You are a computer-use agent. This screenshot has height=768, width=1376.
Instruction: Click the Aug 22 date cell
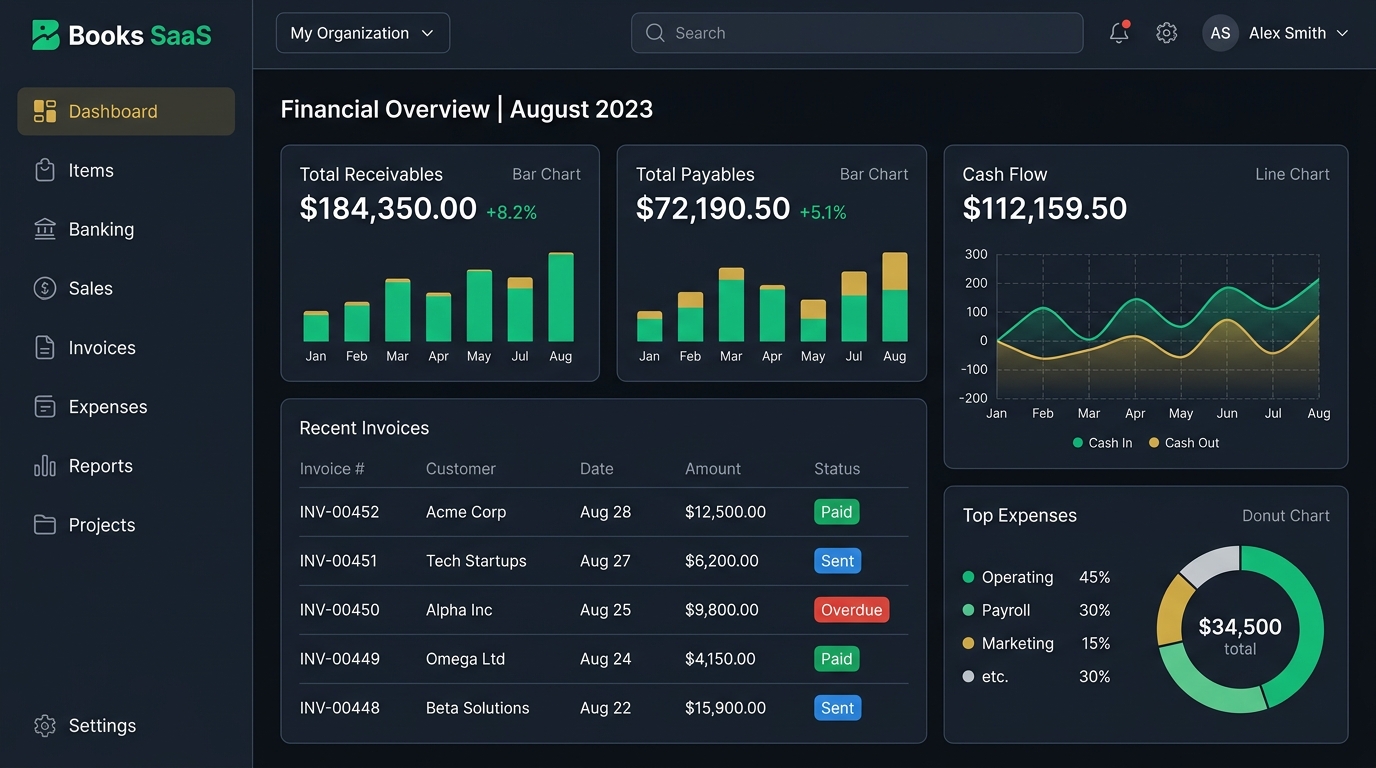605,708
